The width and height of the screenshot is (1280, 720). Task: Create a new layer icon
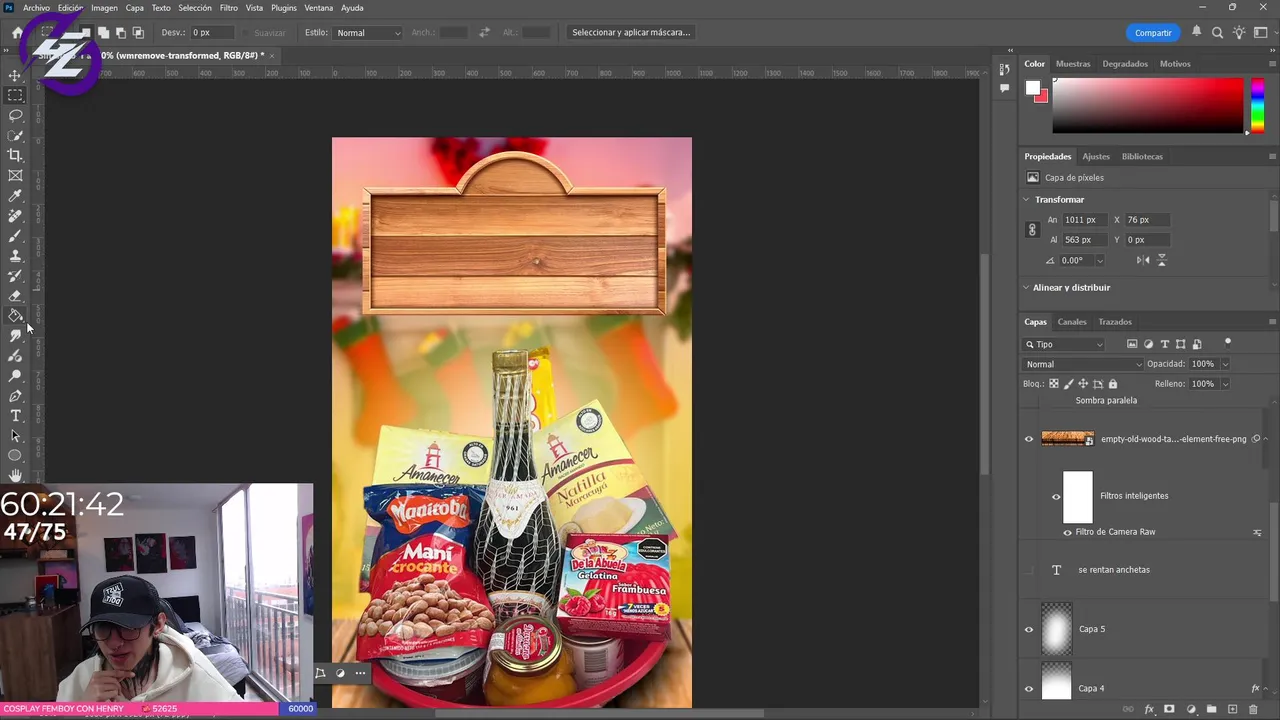[x=1232, y=709]
